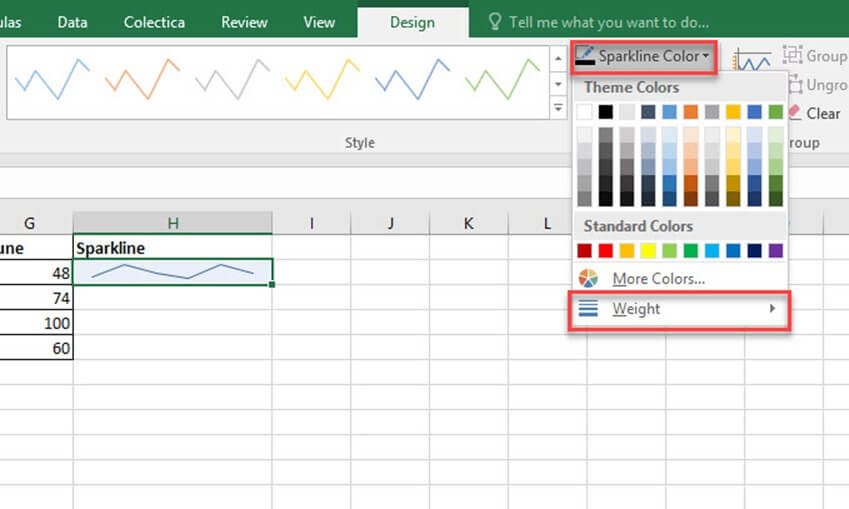Screen dimensions: 849x509
Task: Click the Clear eraser icon
Action: [x=796, y=113]
